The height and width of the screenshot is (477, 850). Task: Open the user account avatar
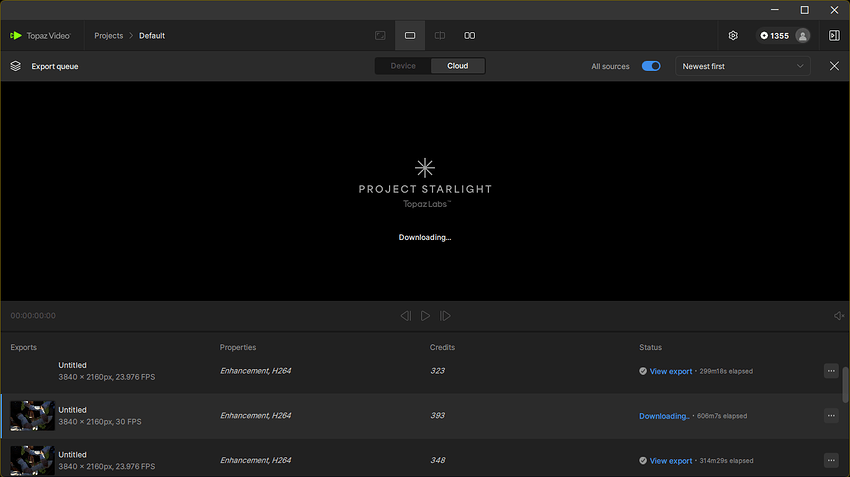803,36
